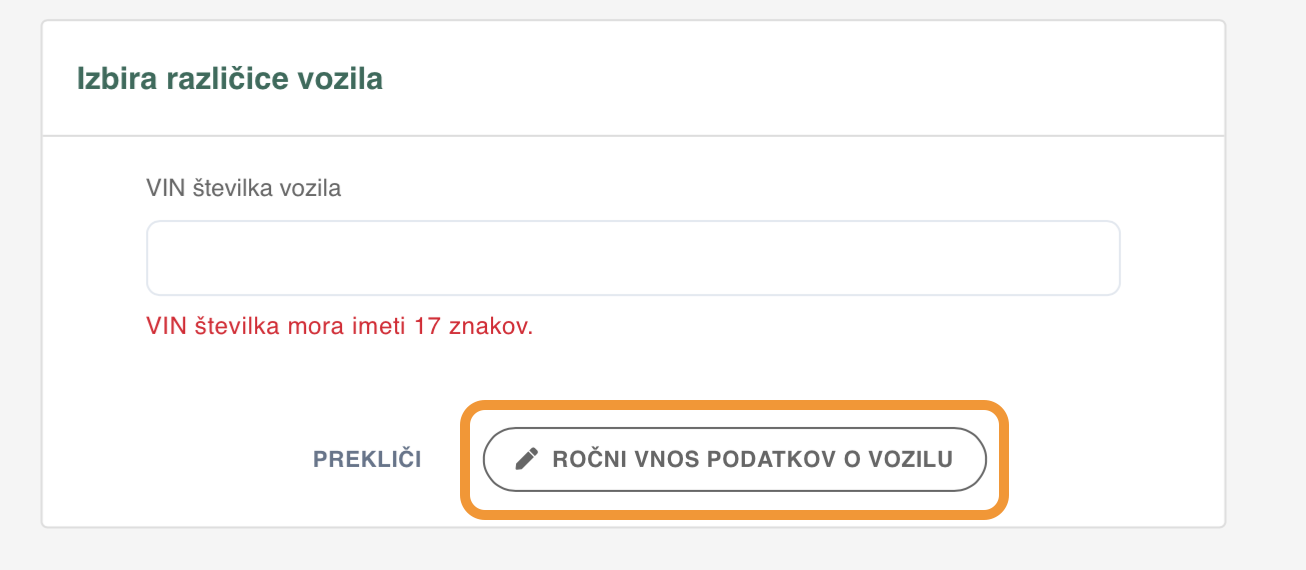Cancel with the PREKLIČI link

(x=367, y=459)
